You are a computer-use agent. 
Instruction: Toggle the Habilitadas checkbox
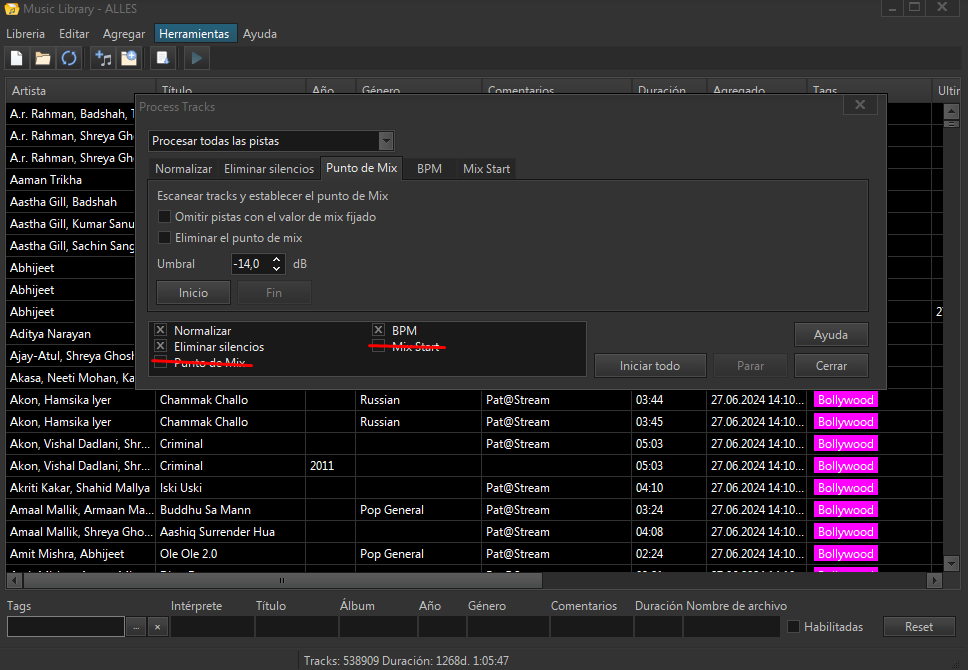tap(794, 627)
